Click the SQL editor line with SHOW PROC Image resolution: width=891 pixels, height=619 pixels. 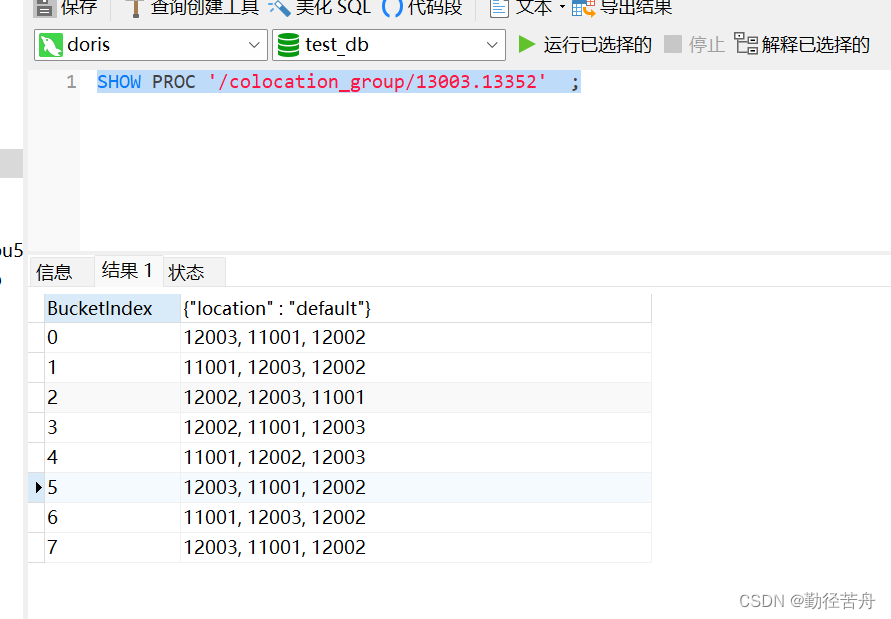339,82
